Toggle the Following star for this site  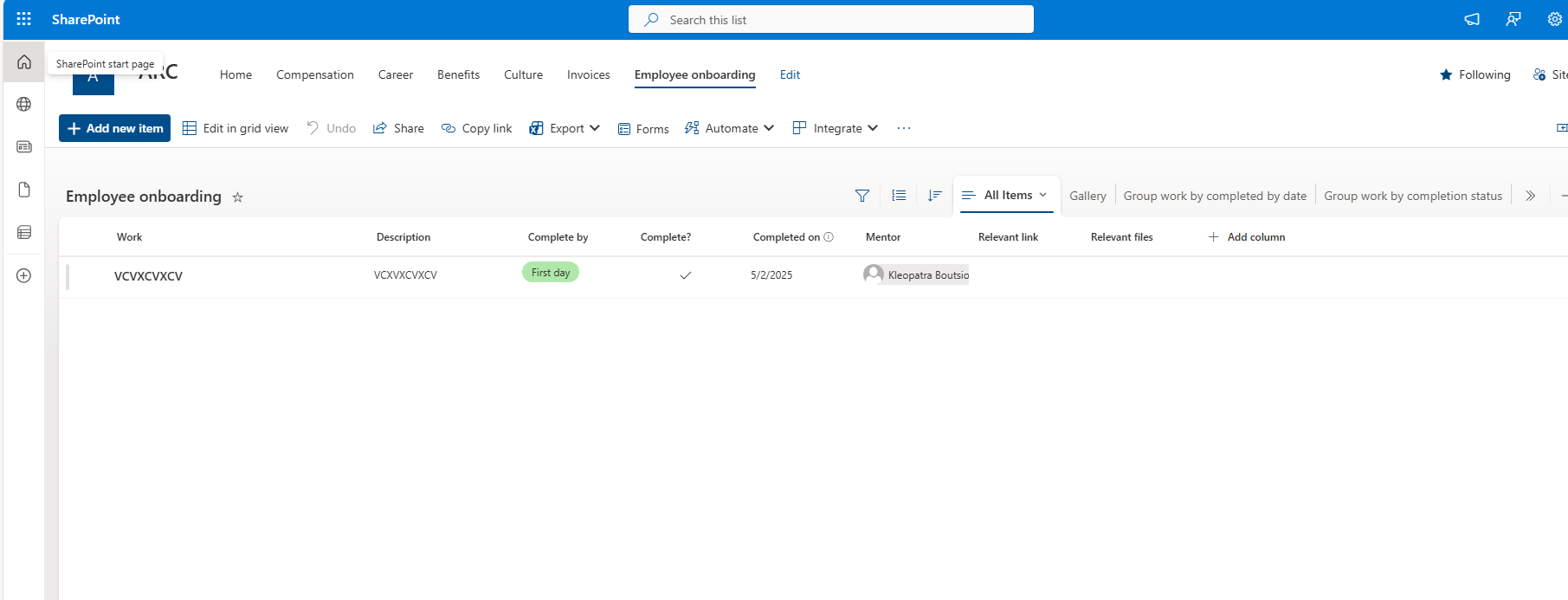click(x=1446, y=75)
